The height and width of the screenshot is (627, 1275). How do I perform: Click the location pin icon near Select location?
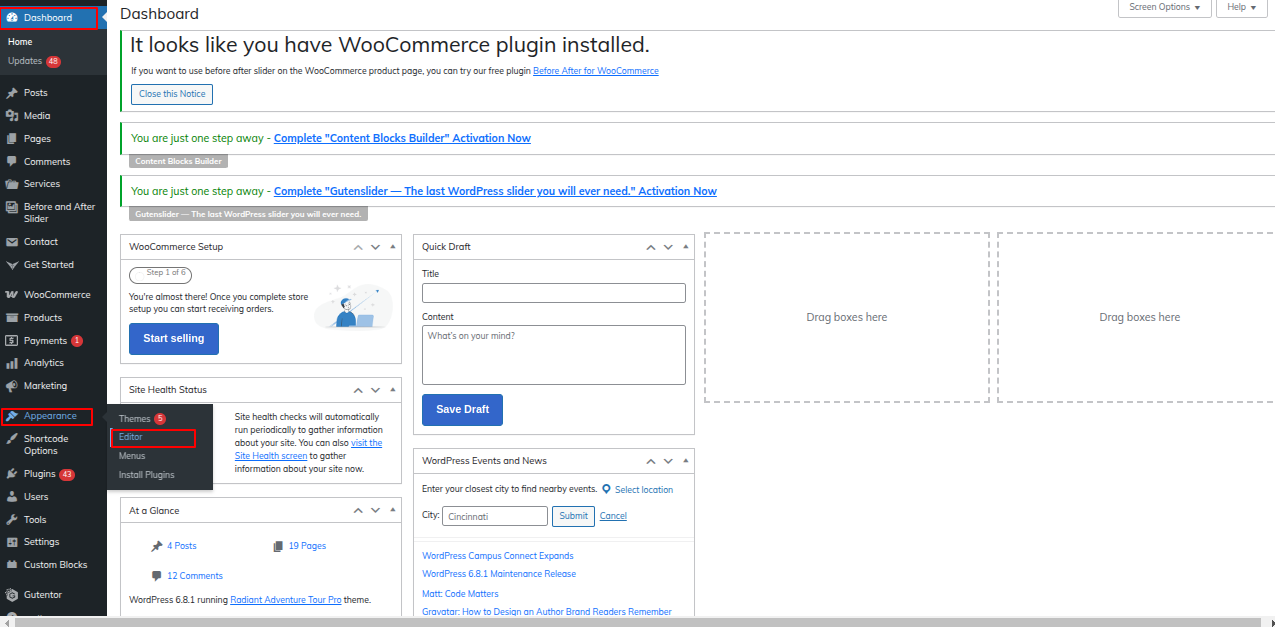pyautogui.click(x=606, y=489)
